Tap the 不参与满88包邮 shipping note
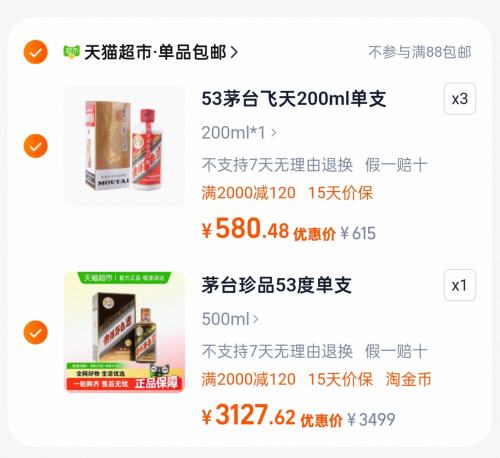500x458 pixels. [x=420, y=52]
